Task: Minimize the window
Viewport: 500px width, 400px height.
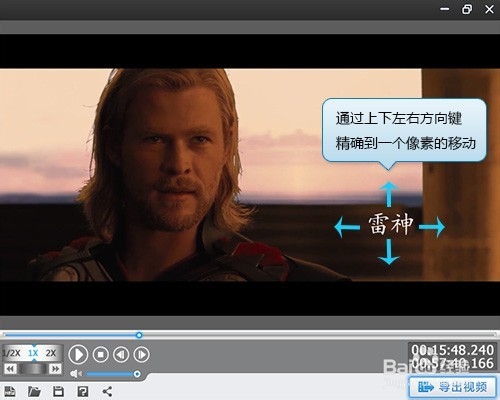Action: [445, 9]
